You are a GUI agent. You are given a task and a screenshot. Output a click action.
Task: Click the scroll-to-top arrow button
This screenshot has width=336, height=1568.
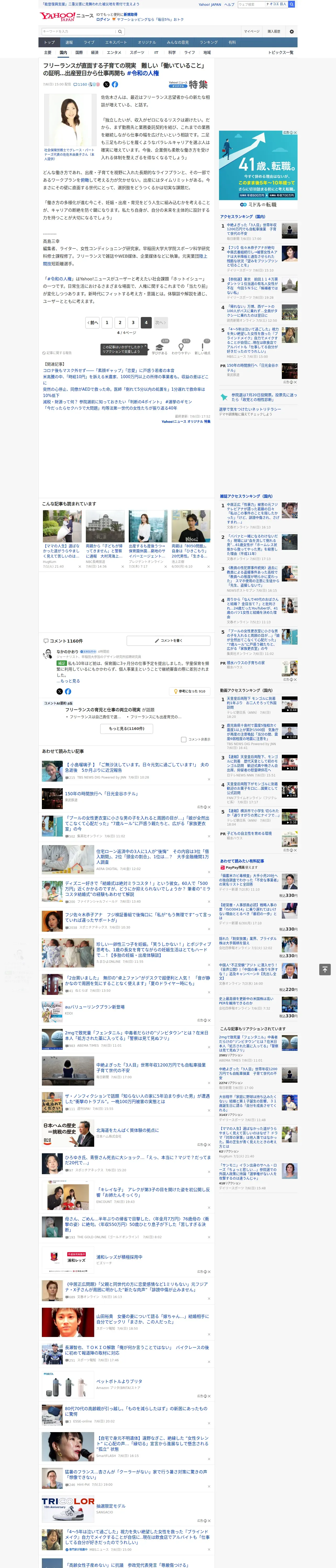(325, 970)
